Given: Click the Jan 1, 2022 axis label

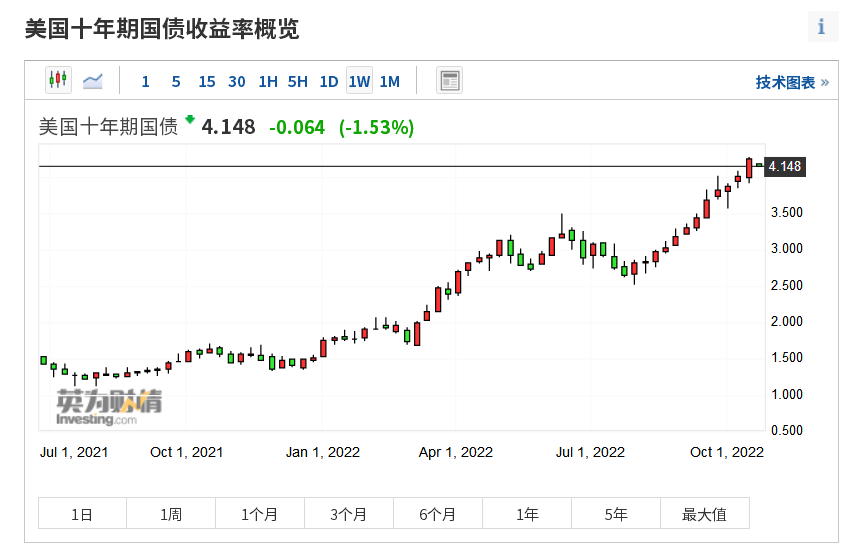Looking at the screenshot, I should (323, 452).
